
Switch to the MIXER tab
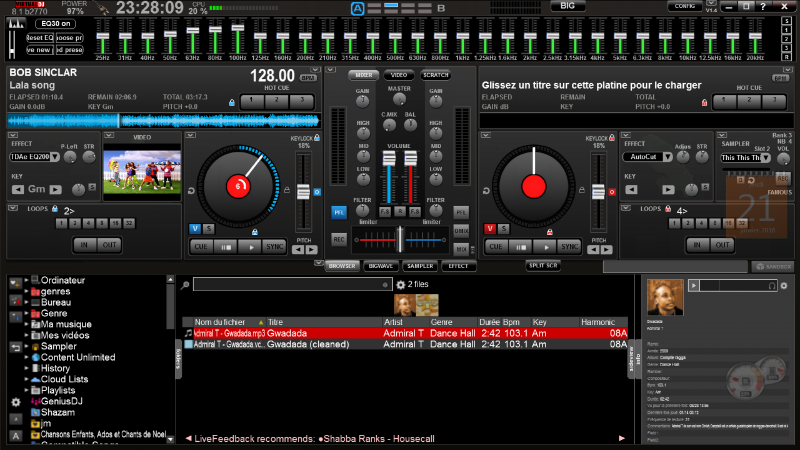point(364,75)
